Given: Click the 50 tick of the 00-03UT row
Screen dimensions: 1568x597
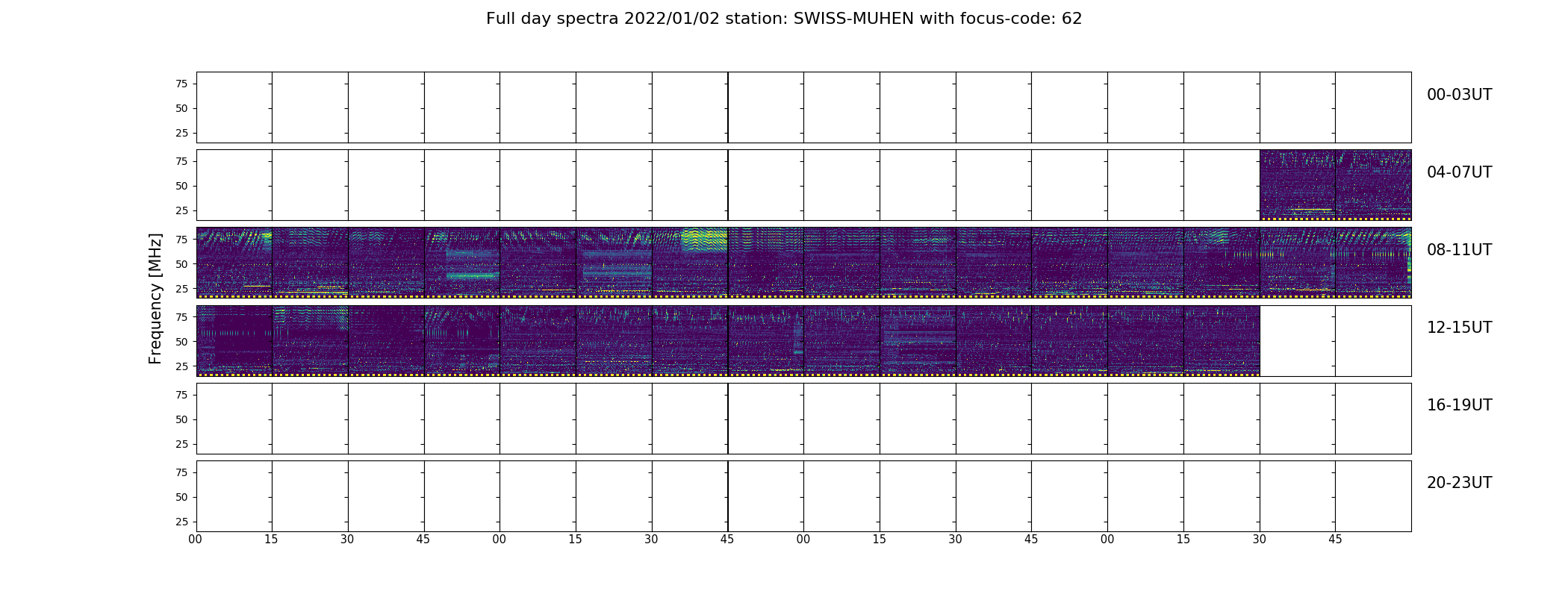Looking at the screenshot, I should [181, 108].
